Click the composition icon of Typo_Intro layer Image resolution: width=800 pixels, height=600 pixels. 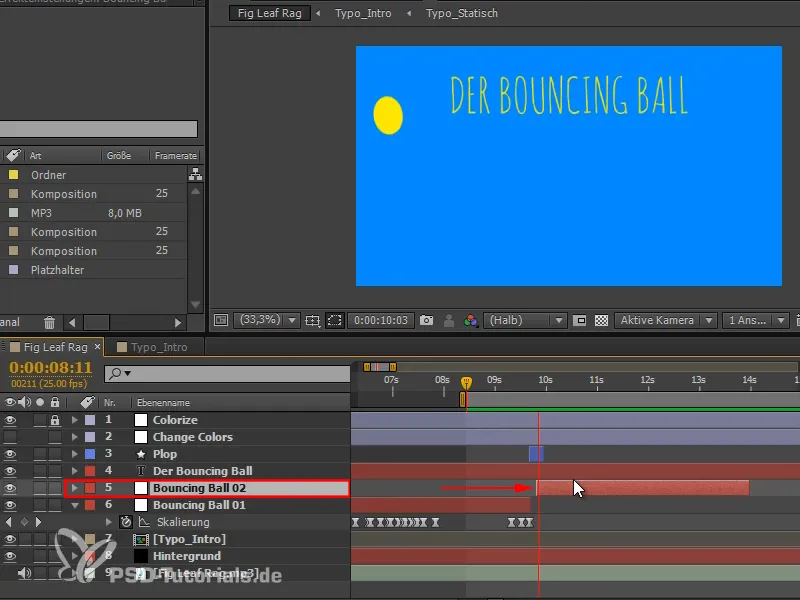point(141,539)
